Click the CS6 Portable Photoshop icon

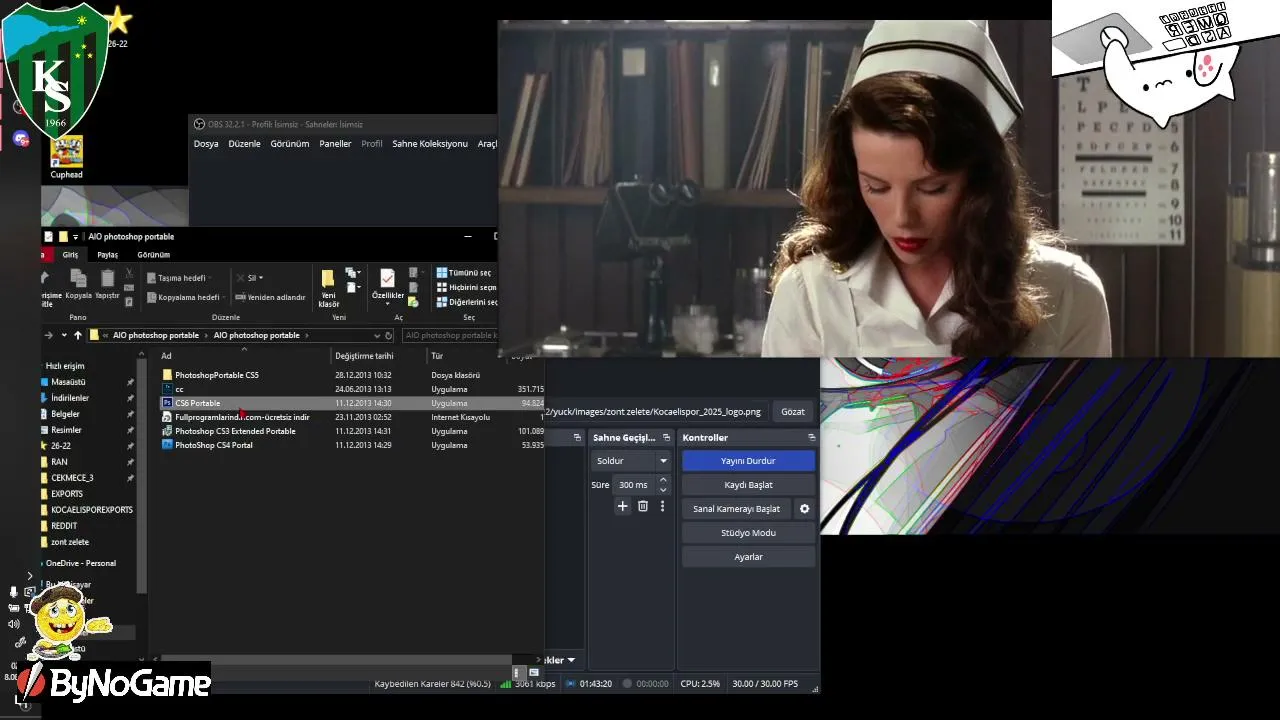click(x=167, y=403)
